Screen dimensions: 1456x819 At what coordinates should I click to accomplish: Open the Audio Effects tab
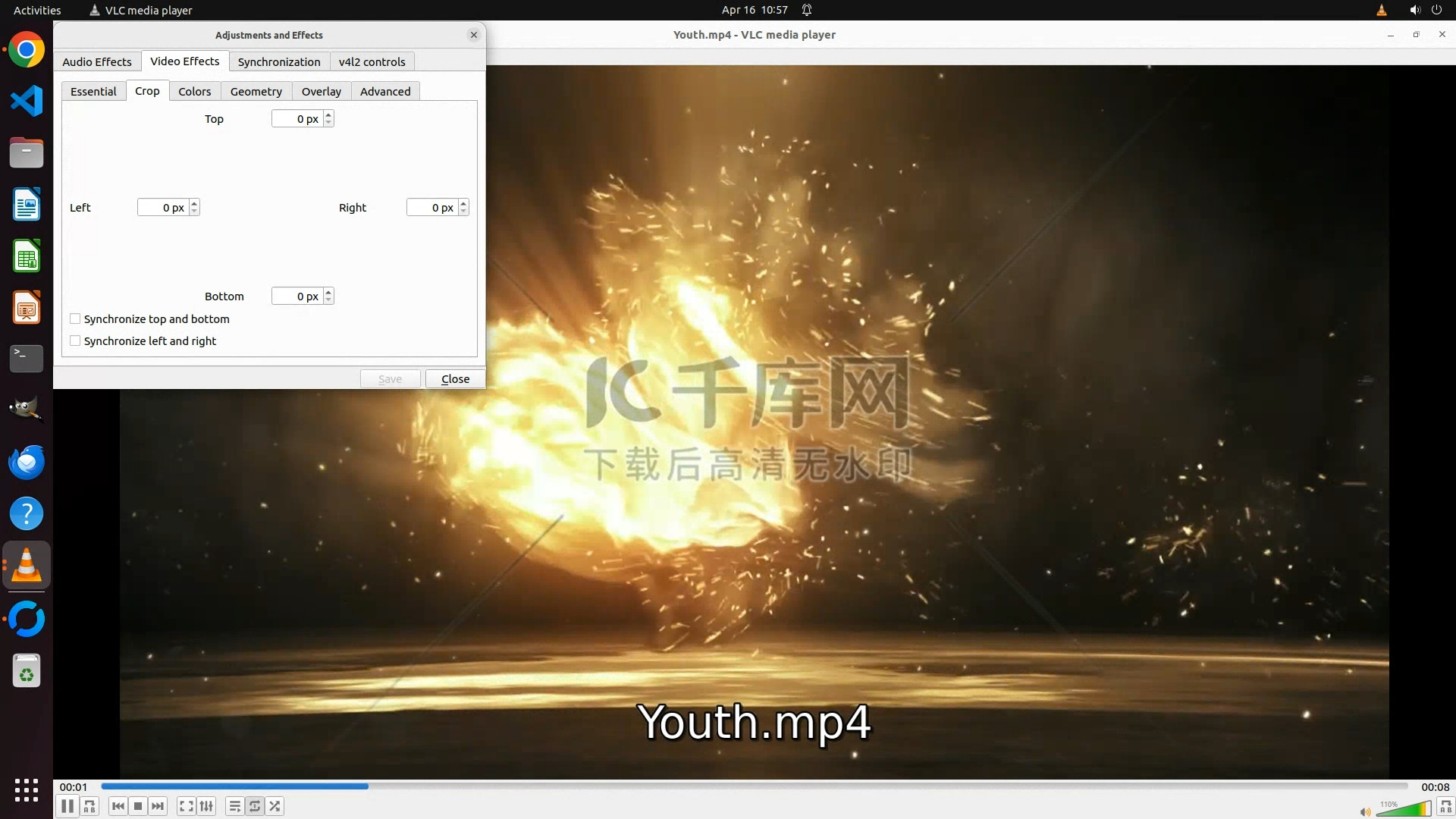pyautogui.click(x=97, y=61)
